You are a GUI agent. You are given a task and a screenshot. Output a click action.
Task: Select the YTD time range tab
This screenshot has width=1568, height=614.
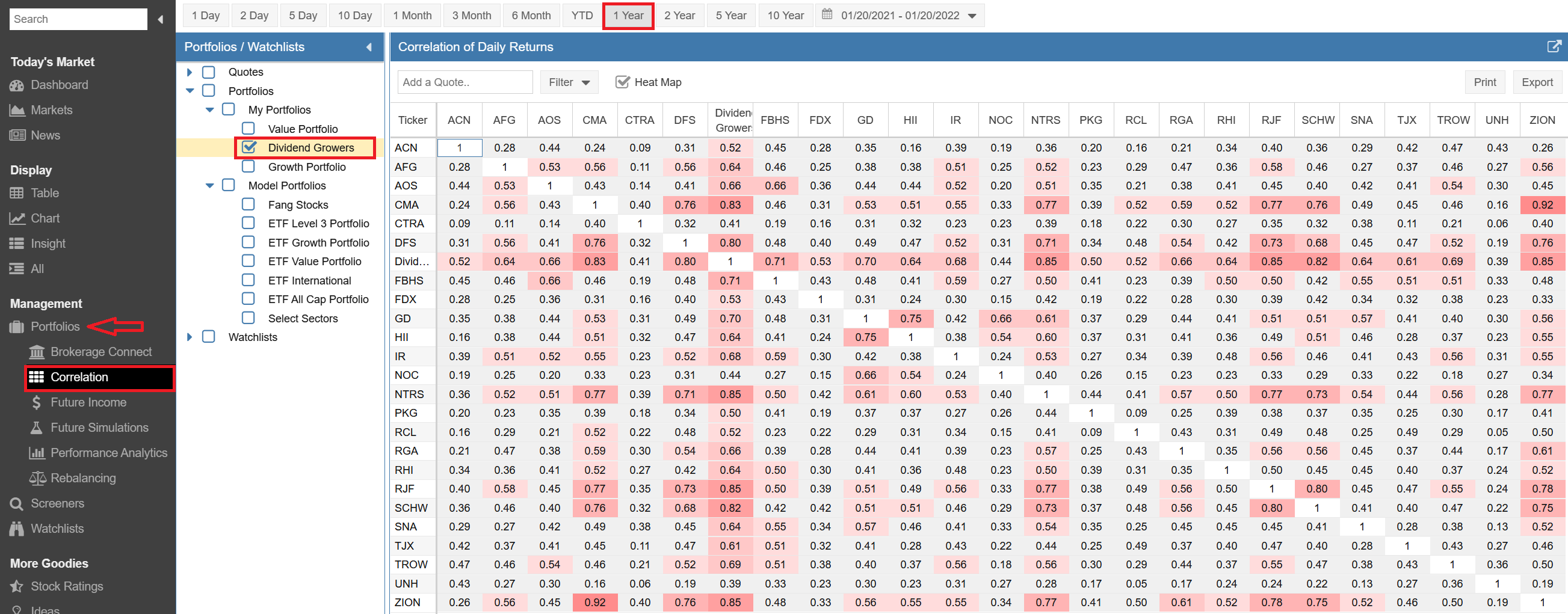[x=581, y=16]
